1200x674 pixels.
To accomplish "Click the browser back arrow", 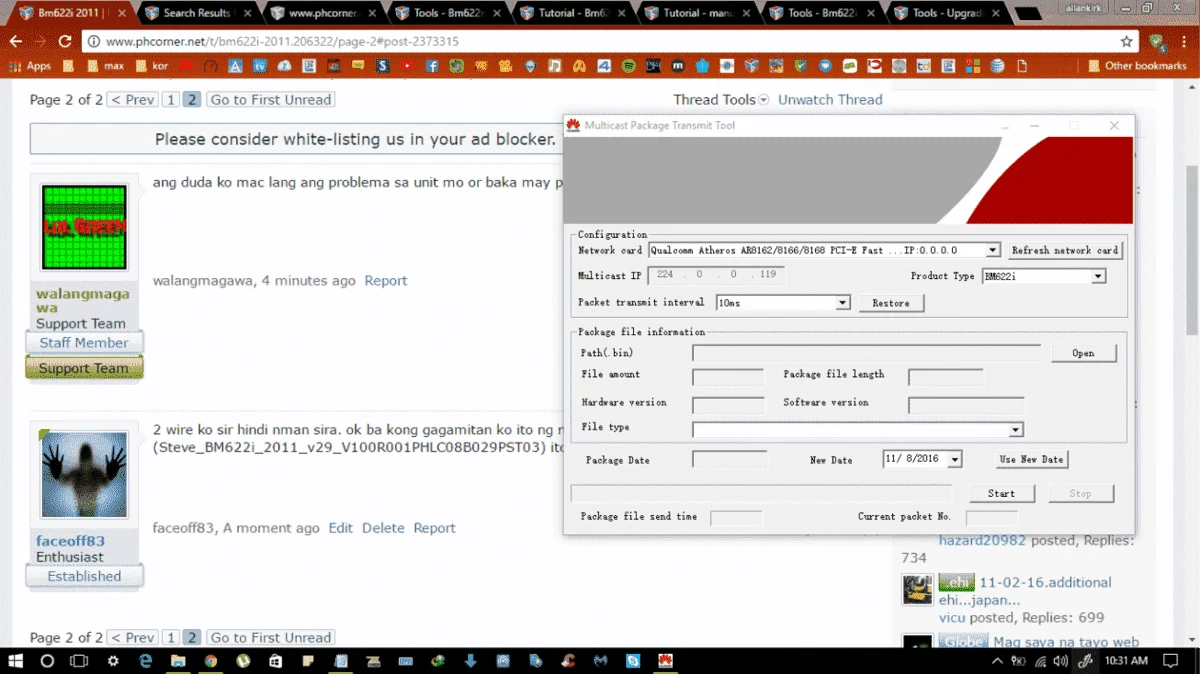I will point(15,42).
